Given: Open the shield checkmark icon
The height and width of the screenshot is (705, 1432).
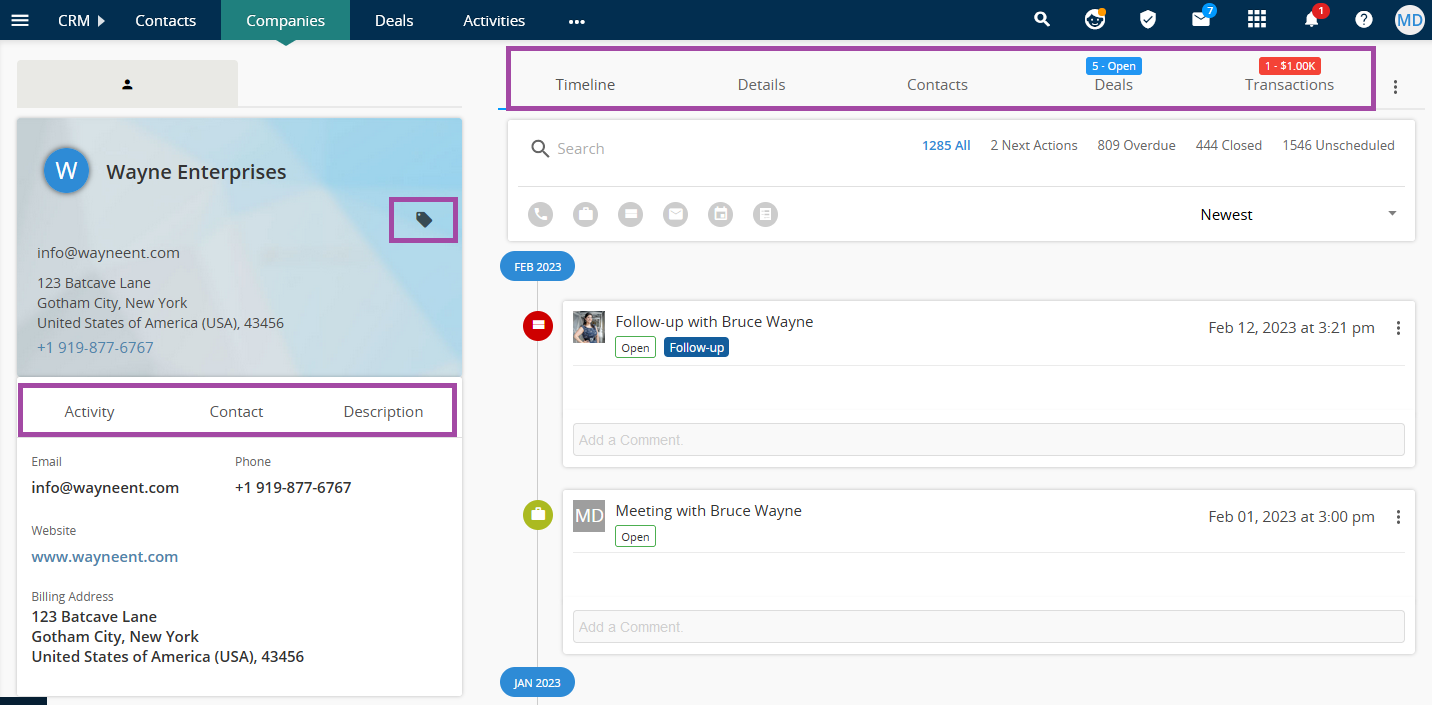Looking at the screenshot, I should (1148, 20).
